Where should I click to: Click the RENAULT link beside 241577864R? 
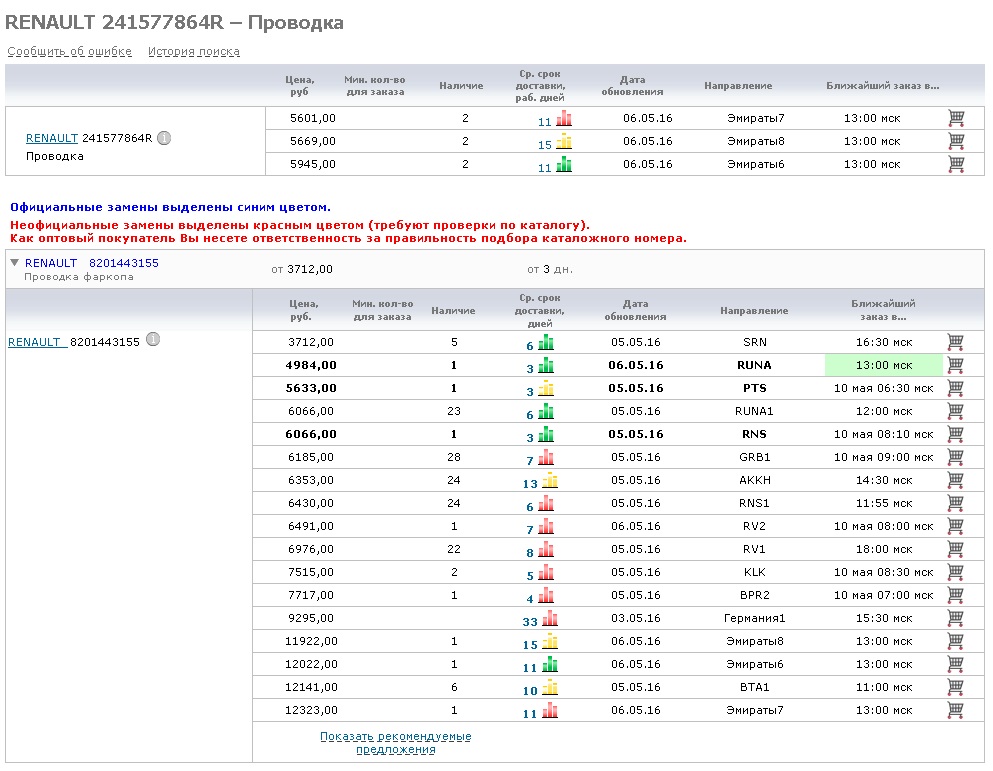coord(52,138)
